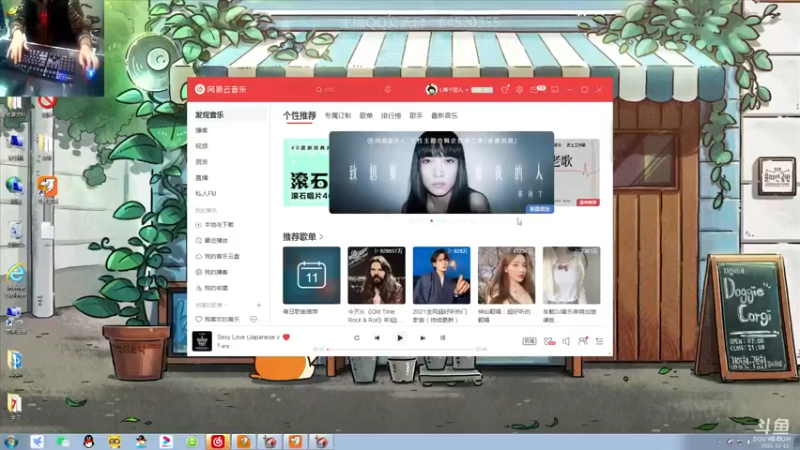
Task: Open 播客 in the sidebar
Action: [202, 131]
